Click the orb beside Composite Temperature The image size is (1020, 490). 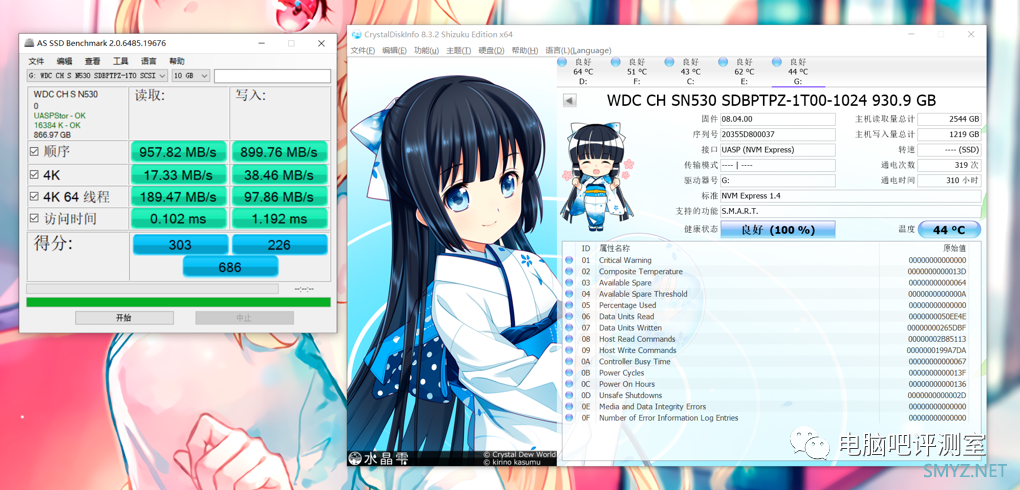[x=569, y=271]
